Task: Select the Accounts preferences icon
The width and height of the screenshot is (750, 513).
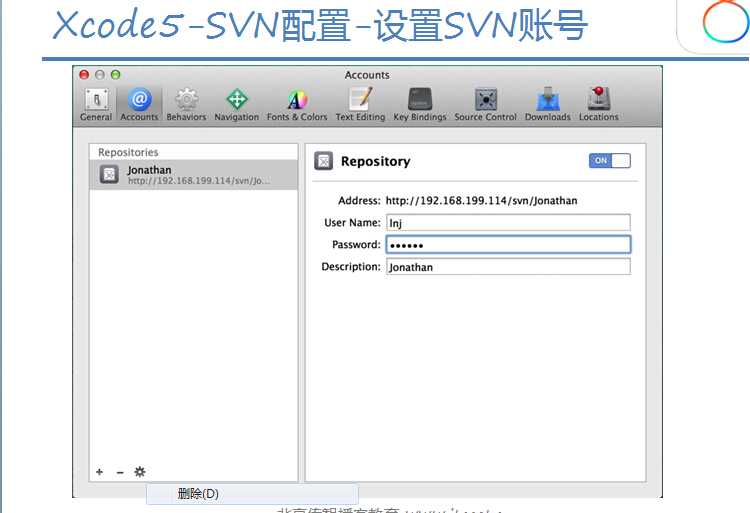Action: click(139, 104)
